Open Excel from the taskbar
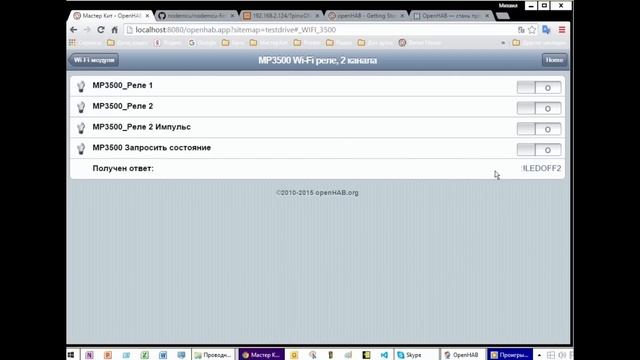640x360 pixels. (144, 355)
